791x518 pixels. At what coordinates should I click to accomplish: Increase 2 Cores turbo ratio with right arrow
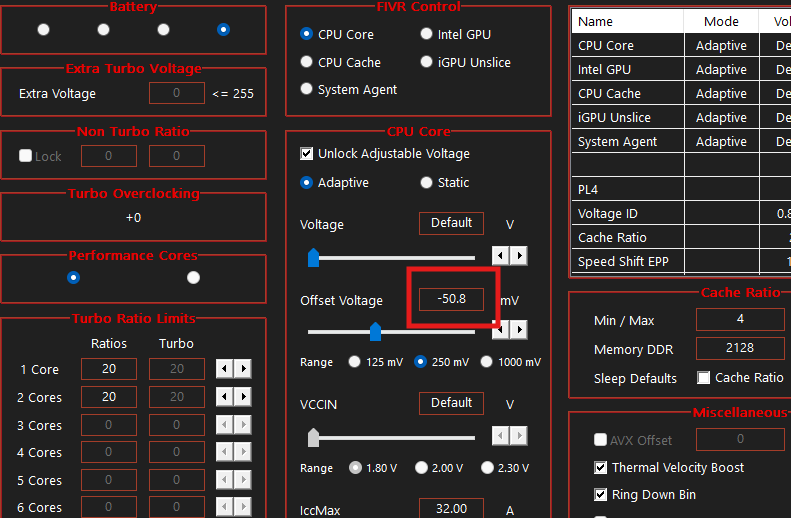click(243, 397)
